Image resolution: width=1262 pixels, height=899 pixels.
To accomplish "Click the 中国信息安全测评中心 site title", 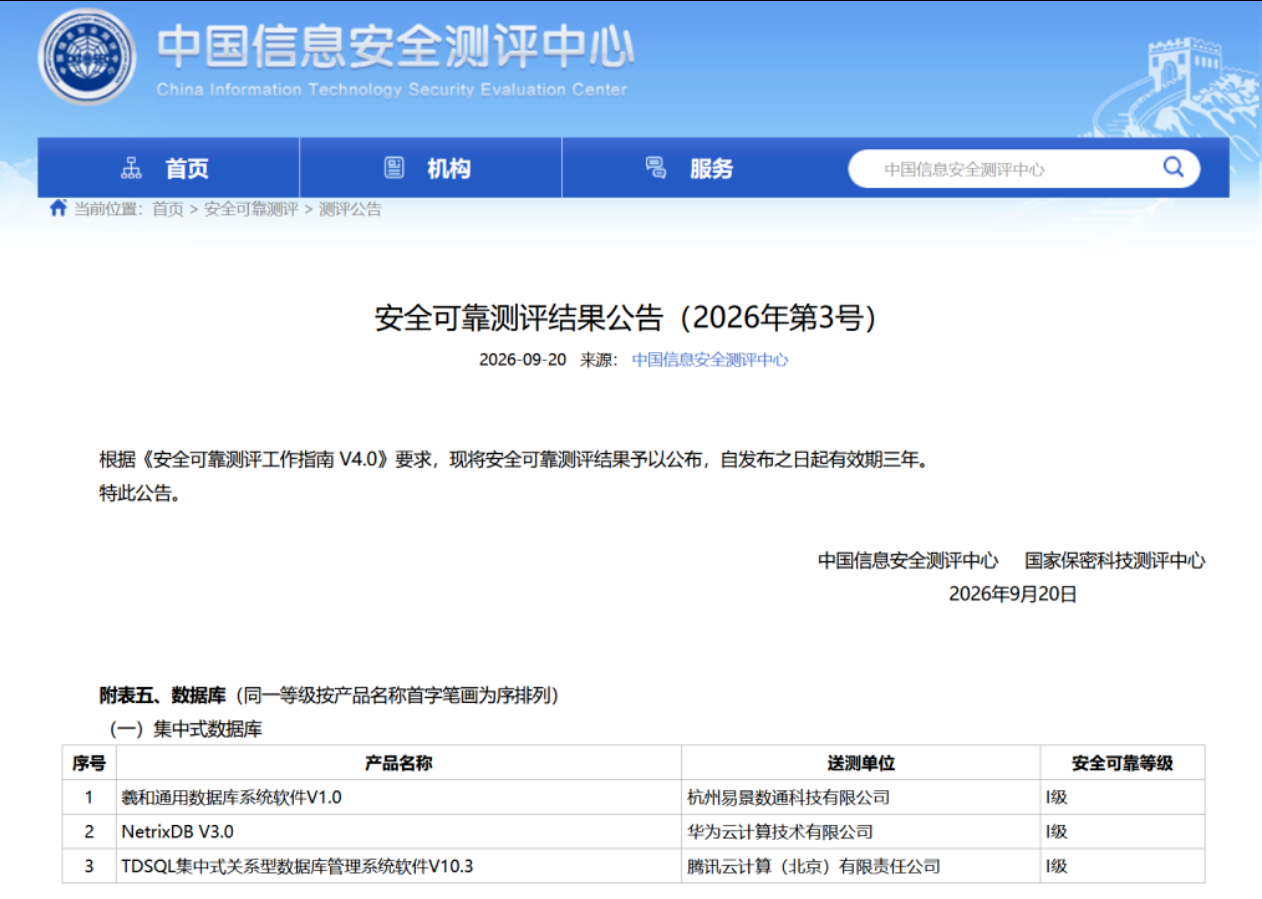I will 395,47.
